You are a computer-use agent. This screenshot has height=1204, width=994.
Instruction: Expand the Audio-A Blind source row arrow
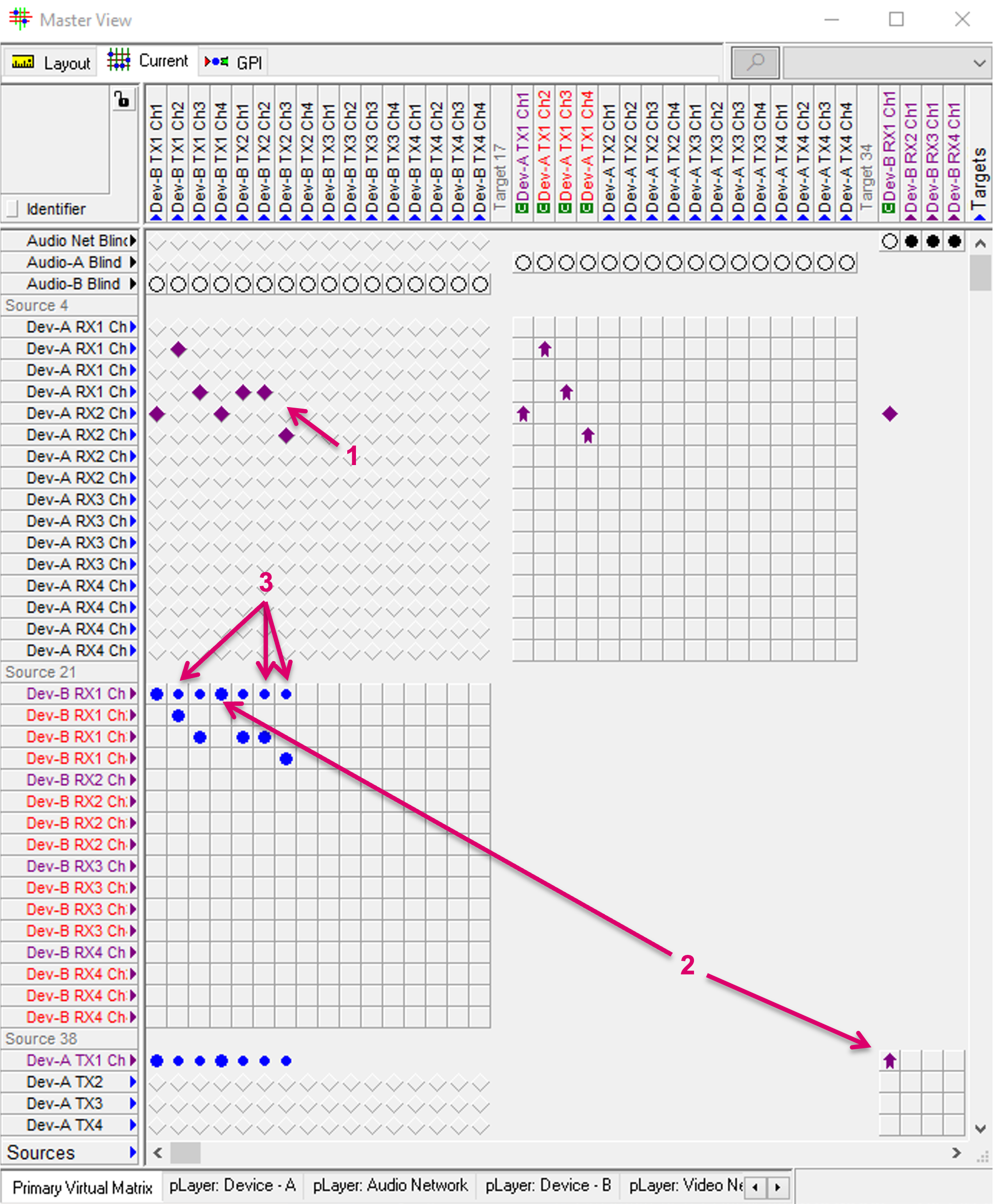[x=133, y=262]
